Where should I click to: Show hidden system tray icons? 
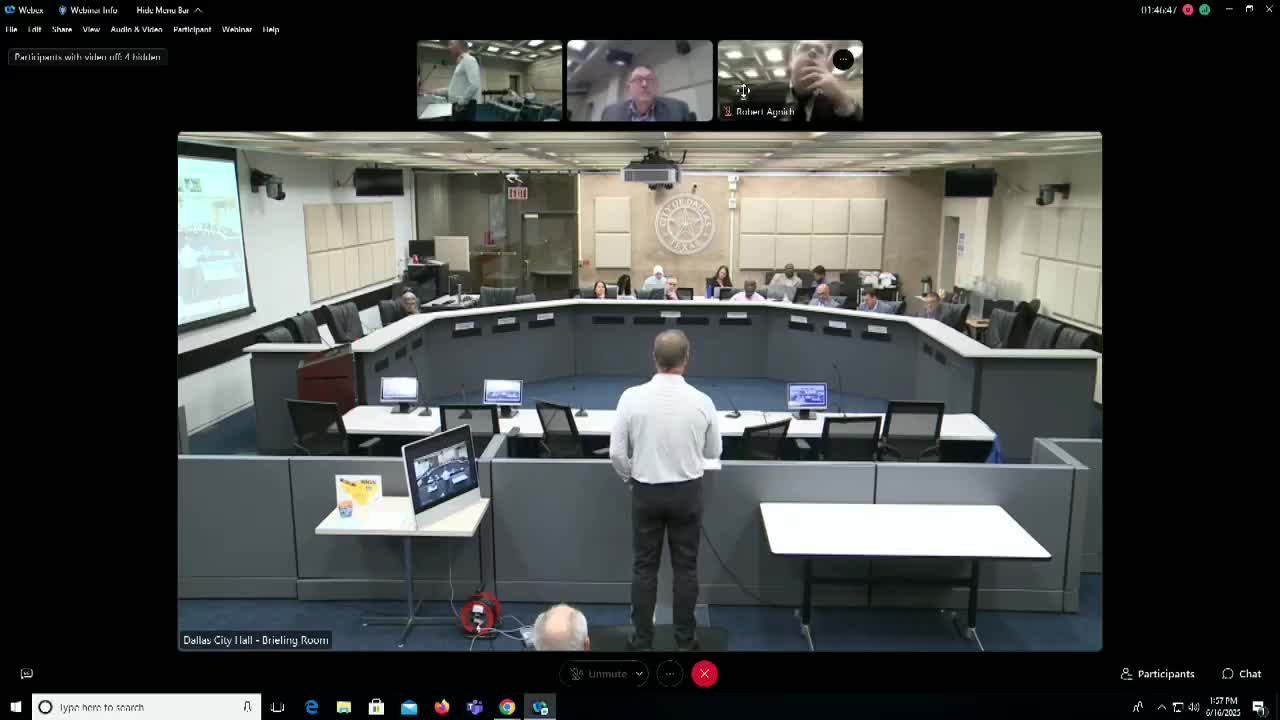pyautogui.click(x=1161, y=707)
